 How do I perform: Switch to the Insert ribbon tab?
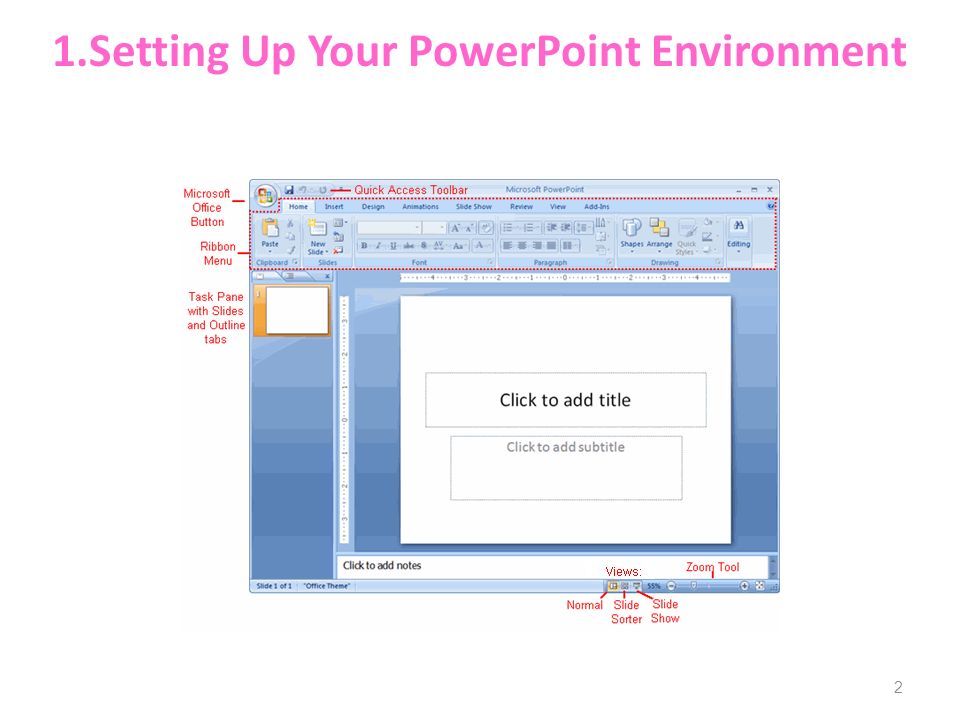pyautogui.click(x=334, y=206)
